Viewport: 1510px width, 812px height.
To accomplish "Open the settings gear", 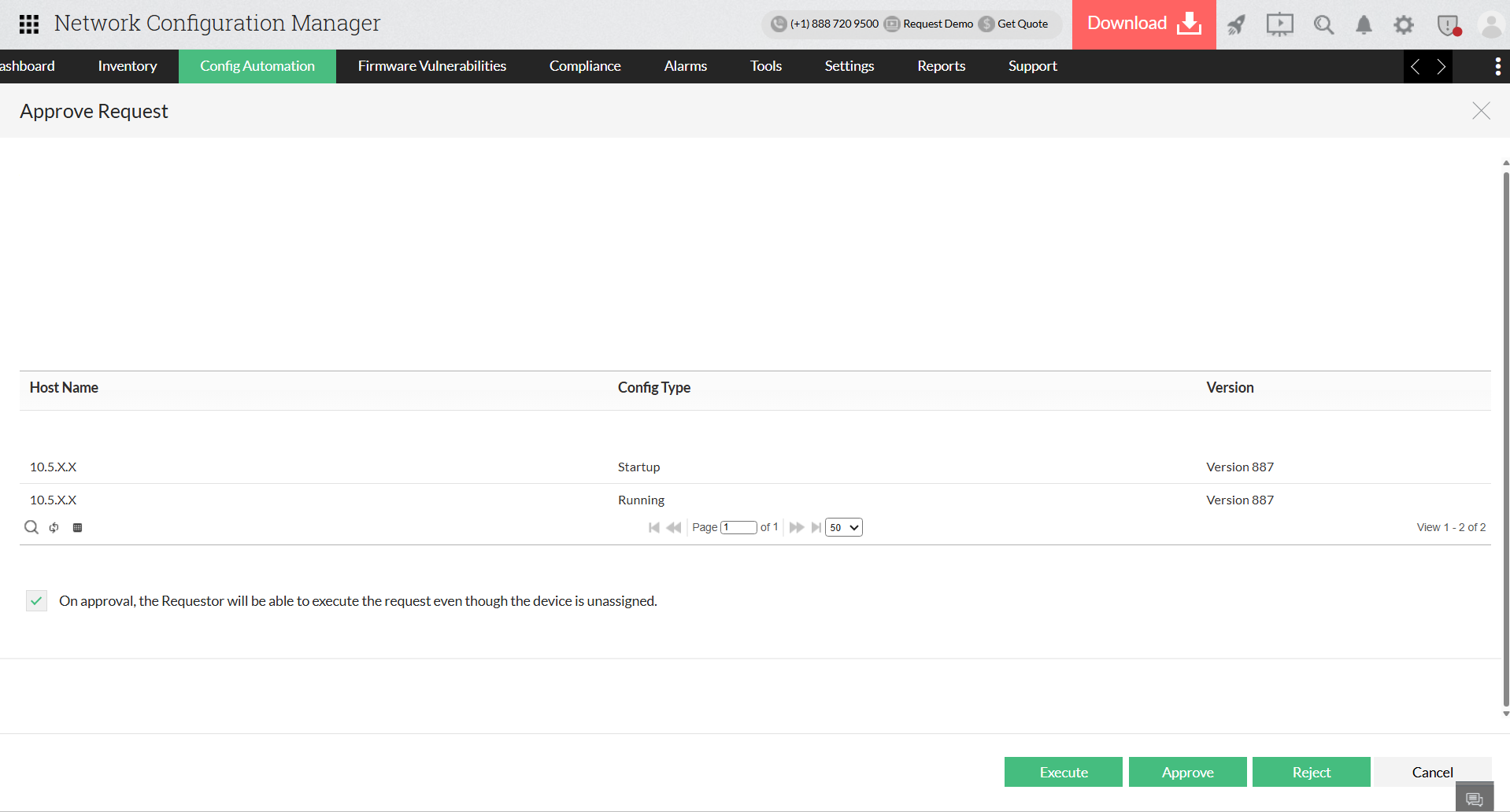I will (x=1403, y=24).
